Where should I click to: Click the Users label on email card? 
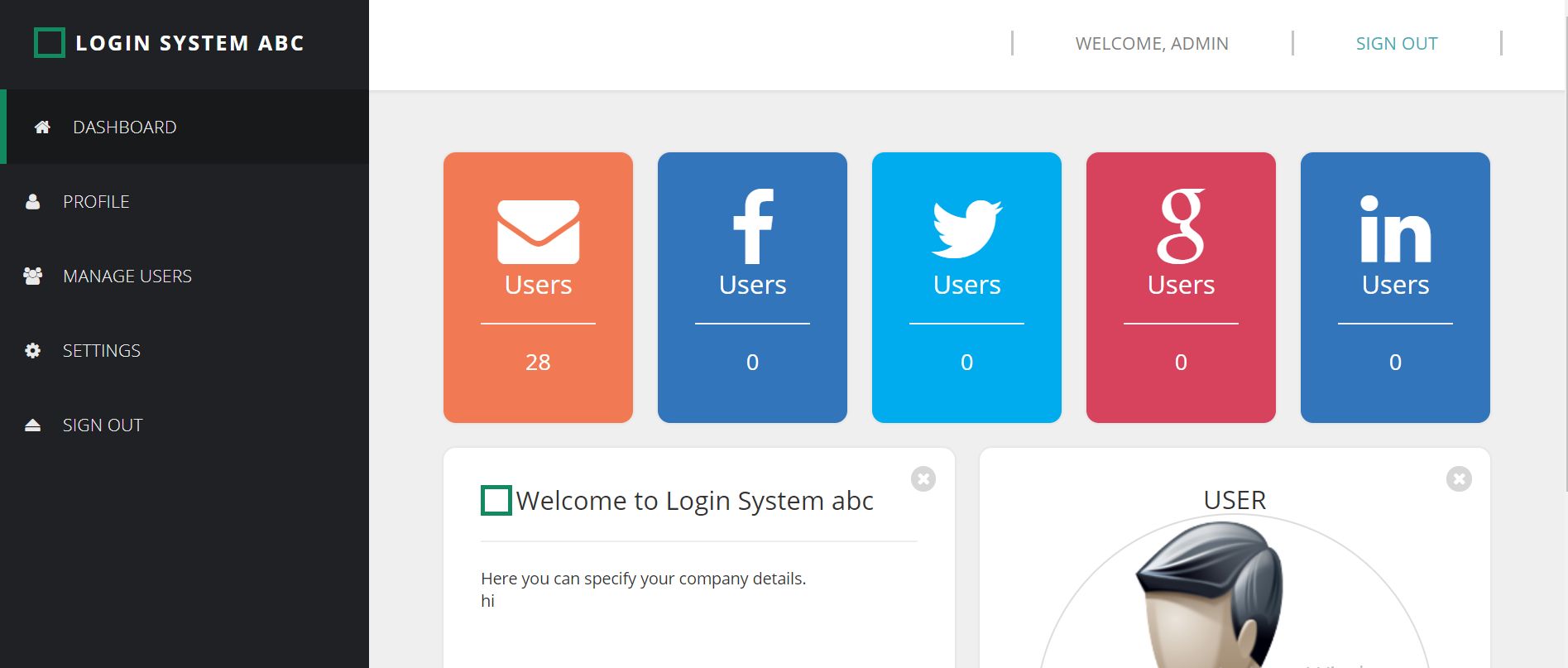538,285
